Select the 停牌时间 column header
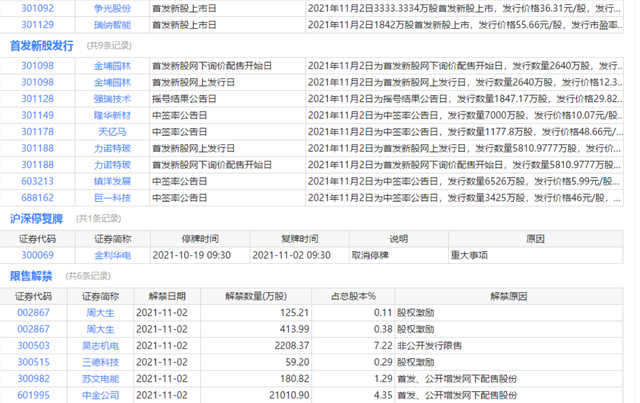 tap(200, 239)
